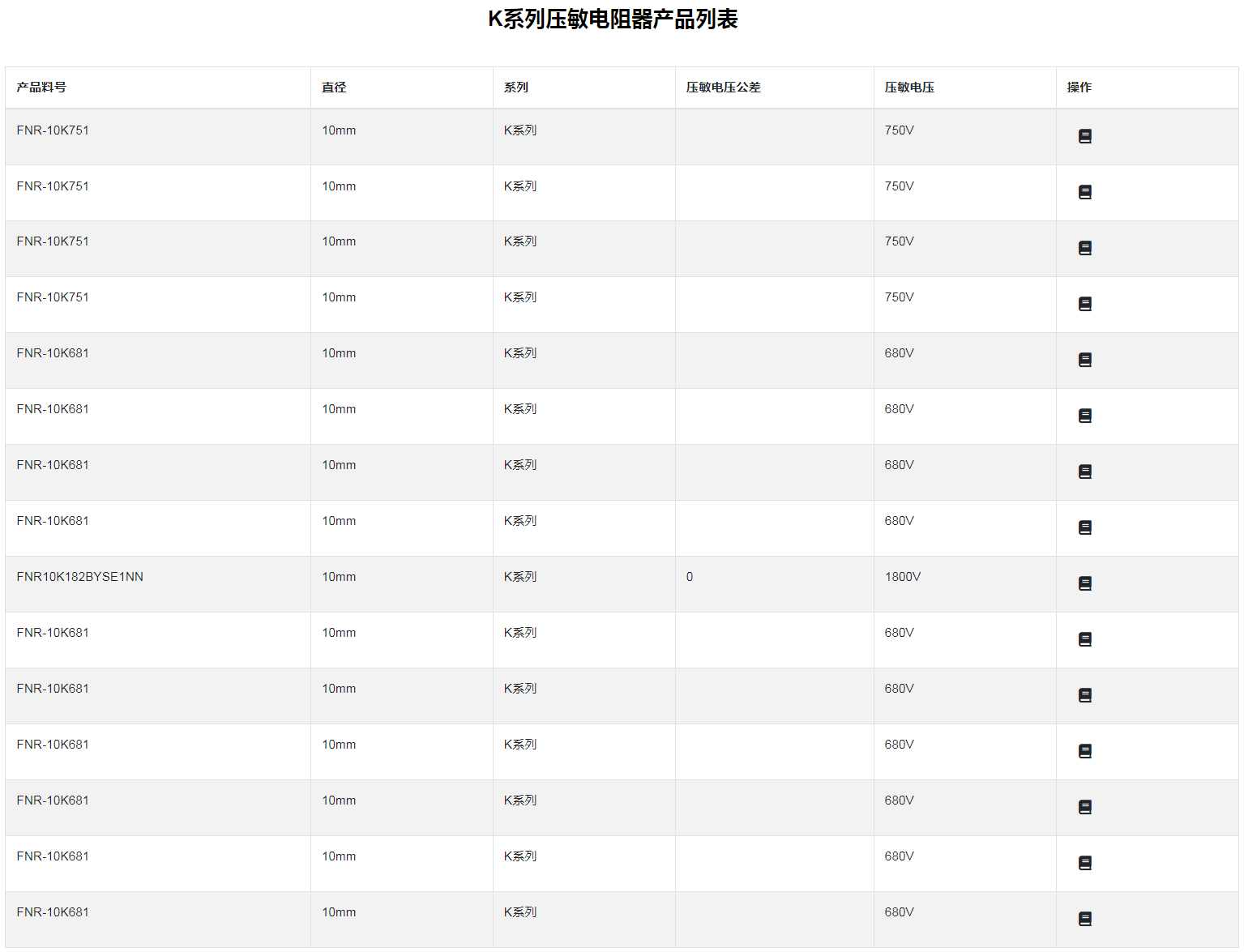Click book icon directly below the 1800V row's icon
The width and height of the screenshot is (1244, 952).
pos(1084,639)
